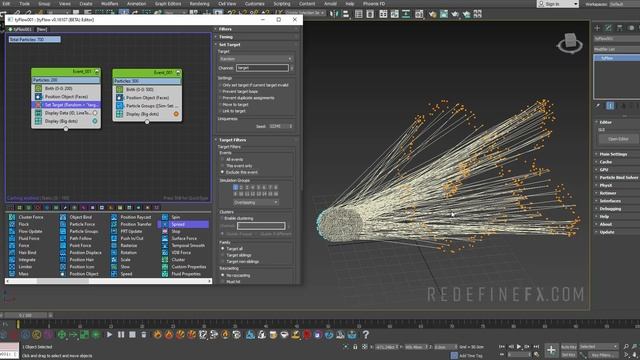This screenshot has width=640, height=360.
Task: Open the Overlapping simulation groups dropdown
Action: (256, 202)
